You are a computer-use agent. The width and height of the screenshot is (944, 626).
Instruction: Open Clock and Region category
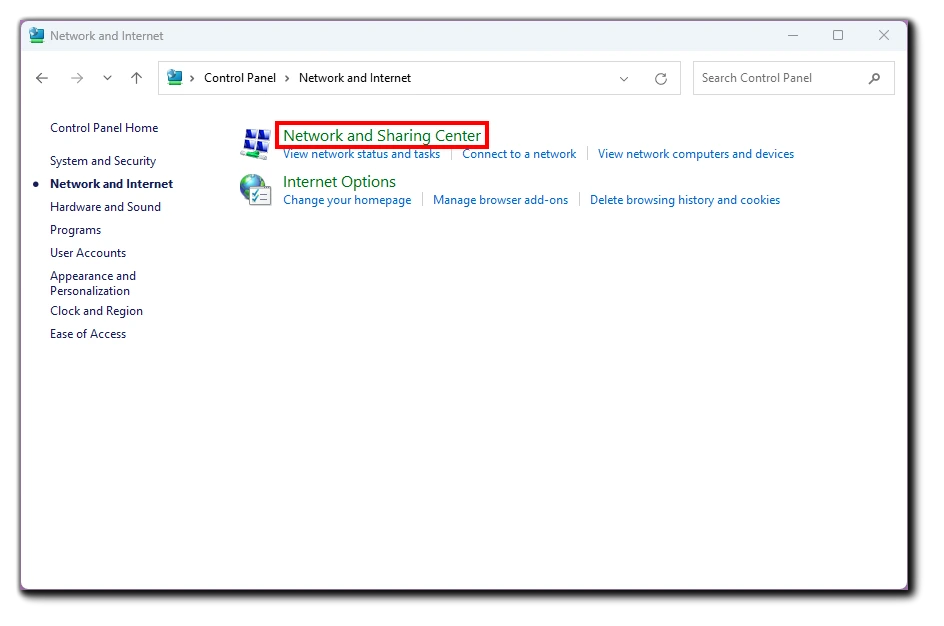pos(96,311)
